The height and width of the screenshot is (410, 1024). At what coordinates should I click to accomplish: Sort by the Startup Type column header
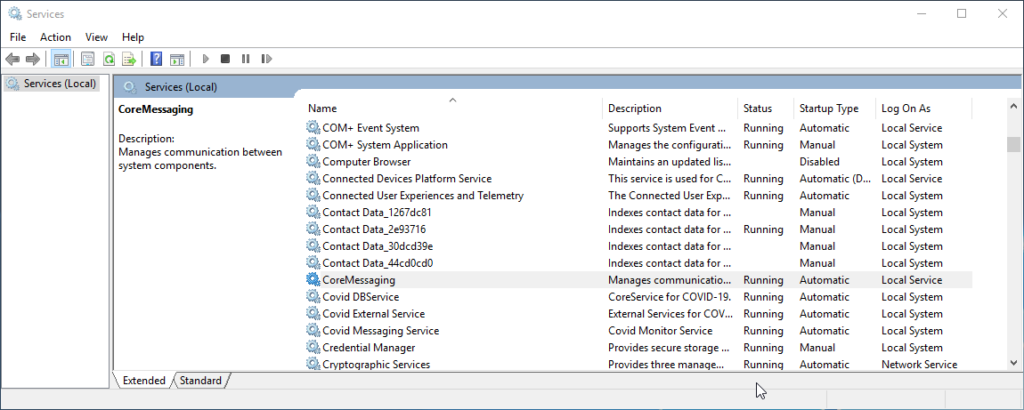[828, 108]
